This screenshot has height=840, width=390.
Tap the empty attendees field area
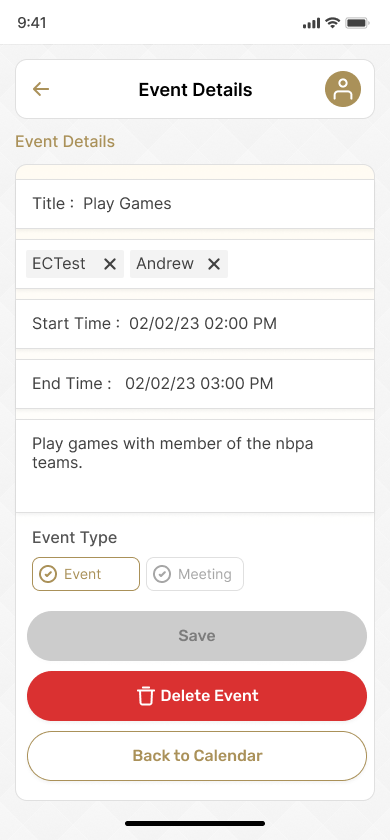(x=300, y=264)
